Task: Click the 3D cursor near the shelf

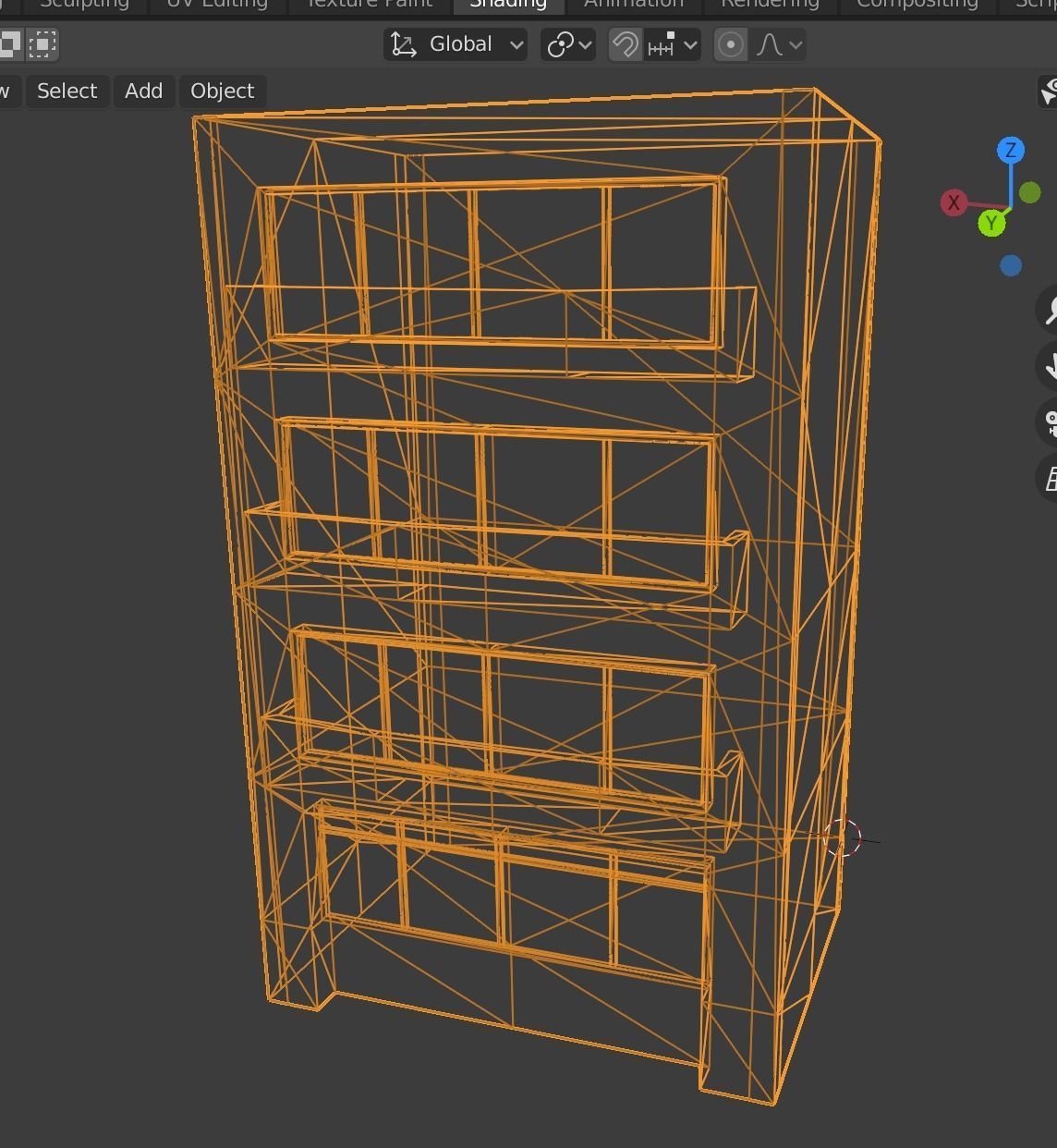Action: click(842, 838)
